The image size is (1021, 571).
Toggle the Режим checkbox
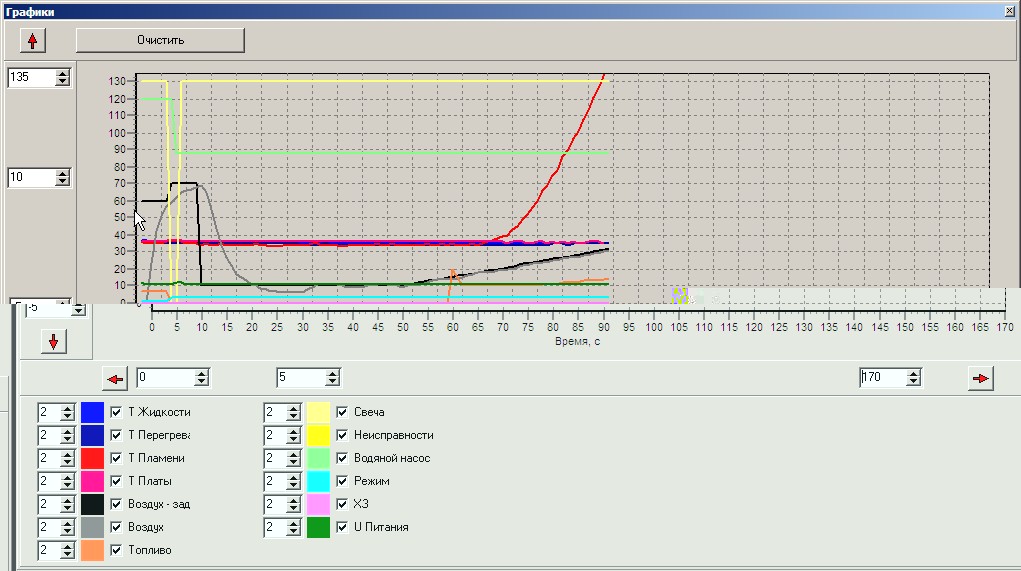coord(342,481)
